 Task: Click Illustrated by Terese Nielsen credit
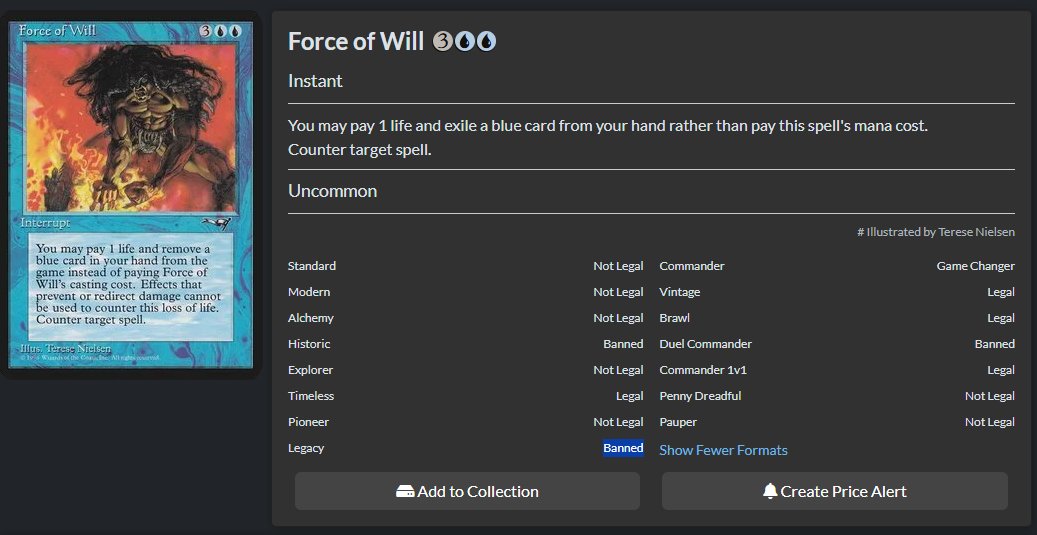936,232
